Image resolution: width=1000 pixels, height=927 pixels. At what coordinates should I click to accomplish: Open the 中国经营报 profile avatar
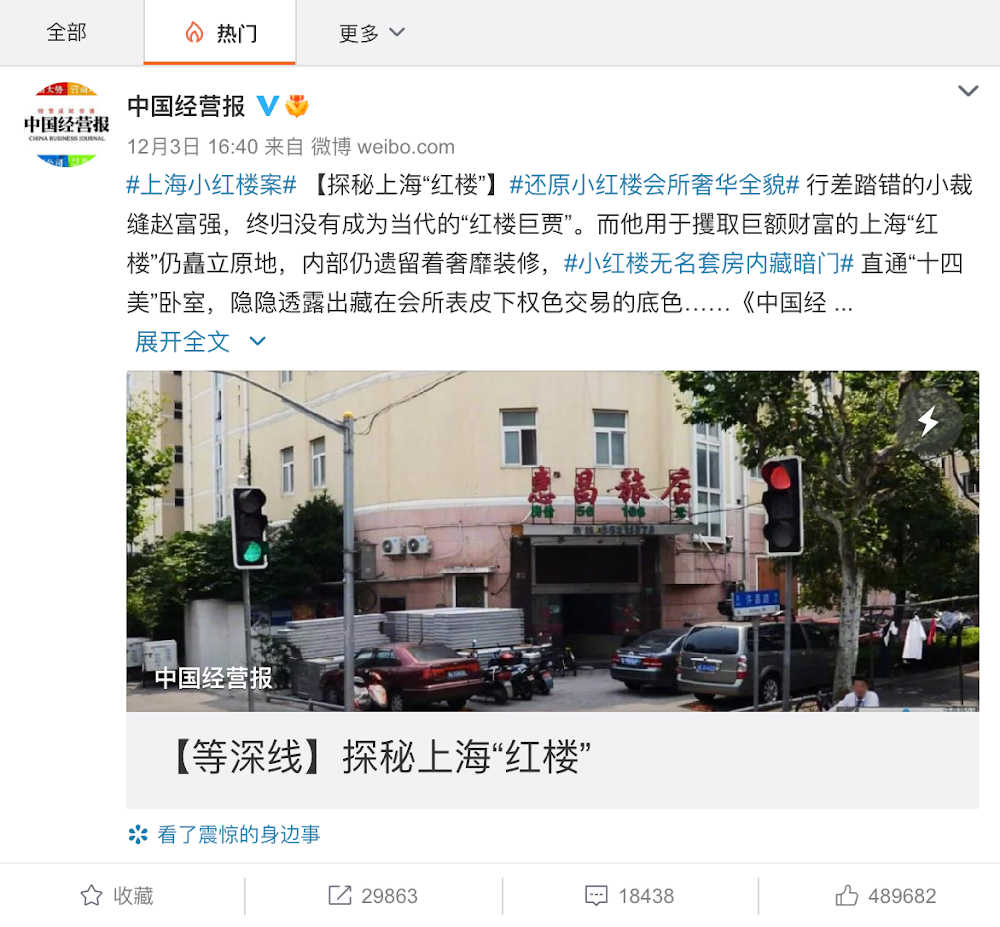(x=66, y=124)
